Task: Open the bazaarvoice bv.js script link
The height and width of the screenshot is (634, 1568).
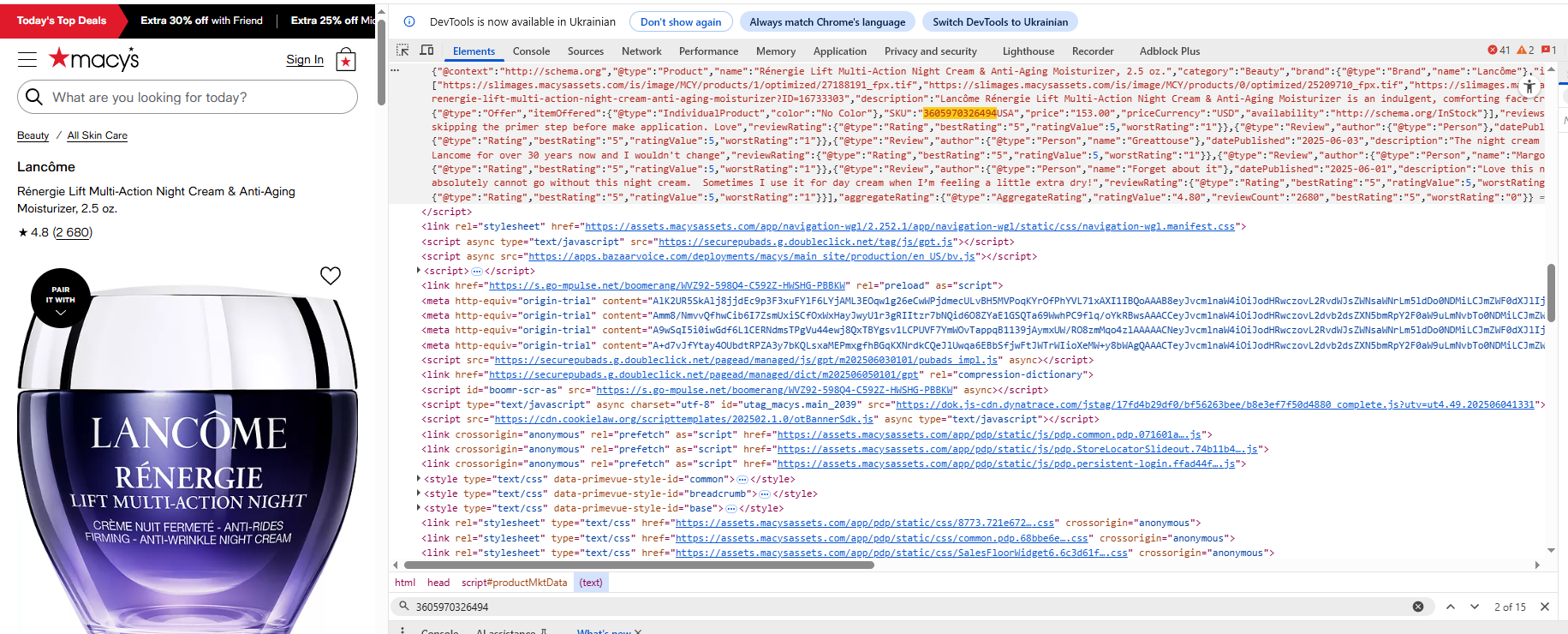Action: (752, 256)
